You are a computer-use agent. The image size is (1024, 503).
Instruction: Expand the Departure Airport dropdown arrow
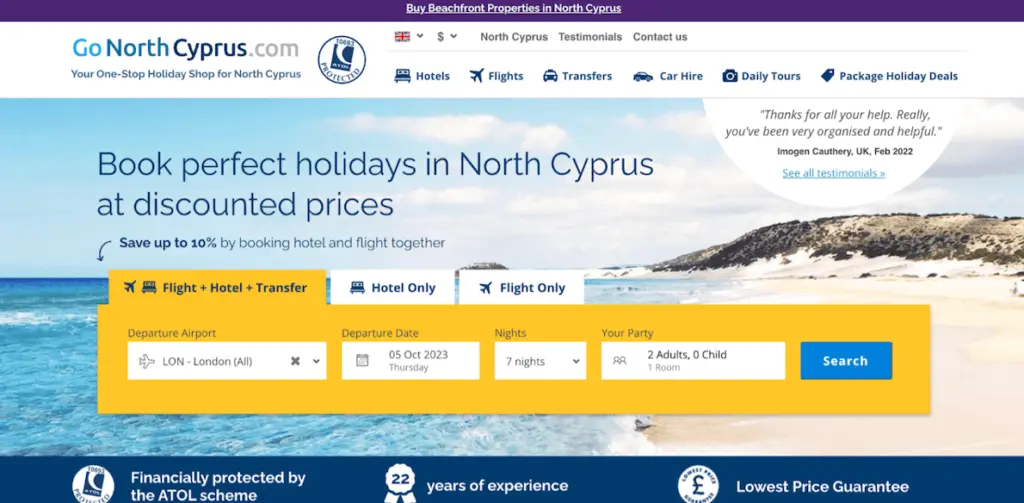[x=317, y=361]
